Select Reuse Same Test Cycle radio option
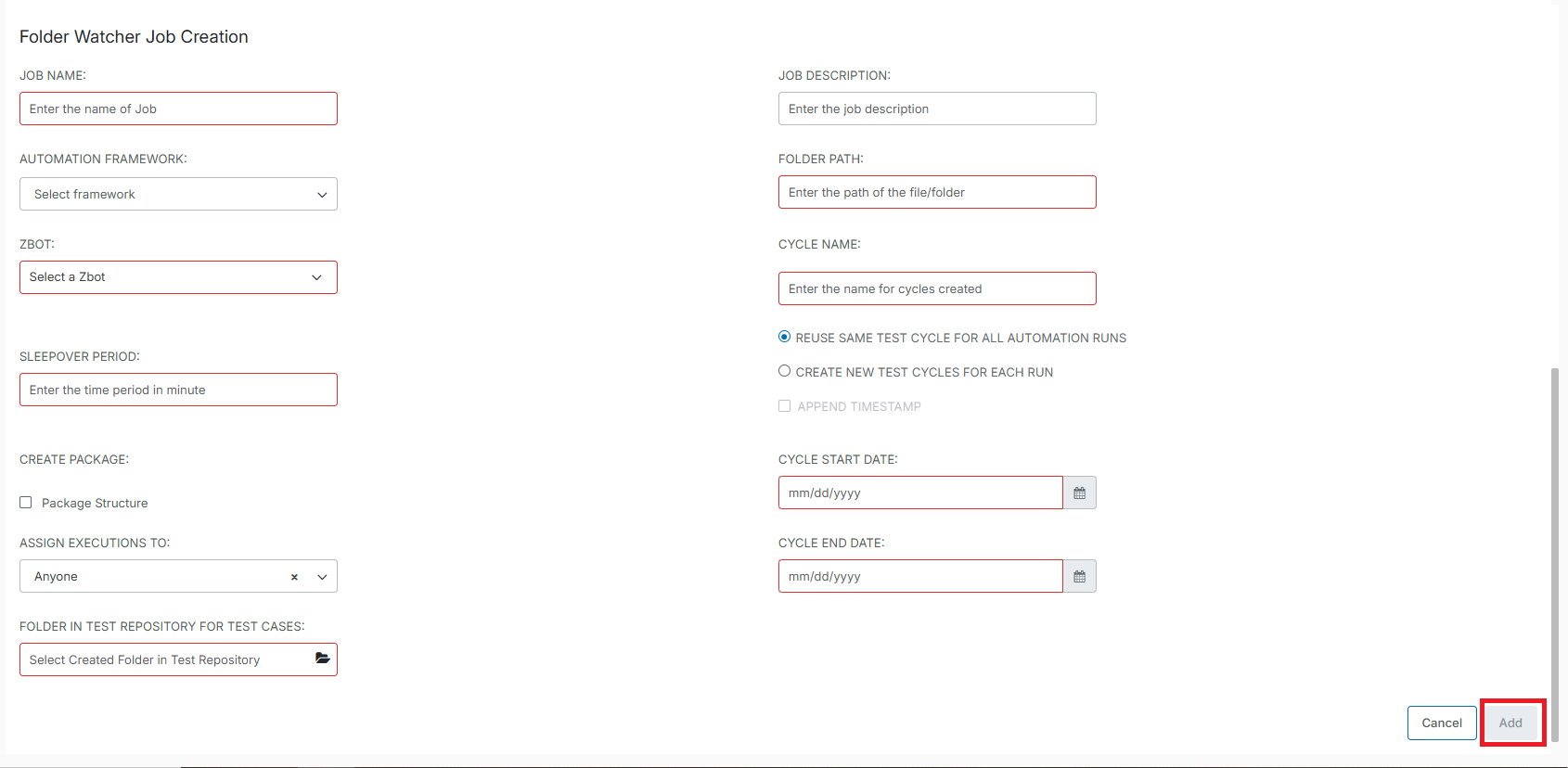Image resolution: width=1568 pixels, height=768 pixels. pyautogui.click(x=785, y=337)
